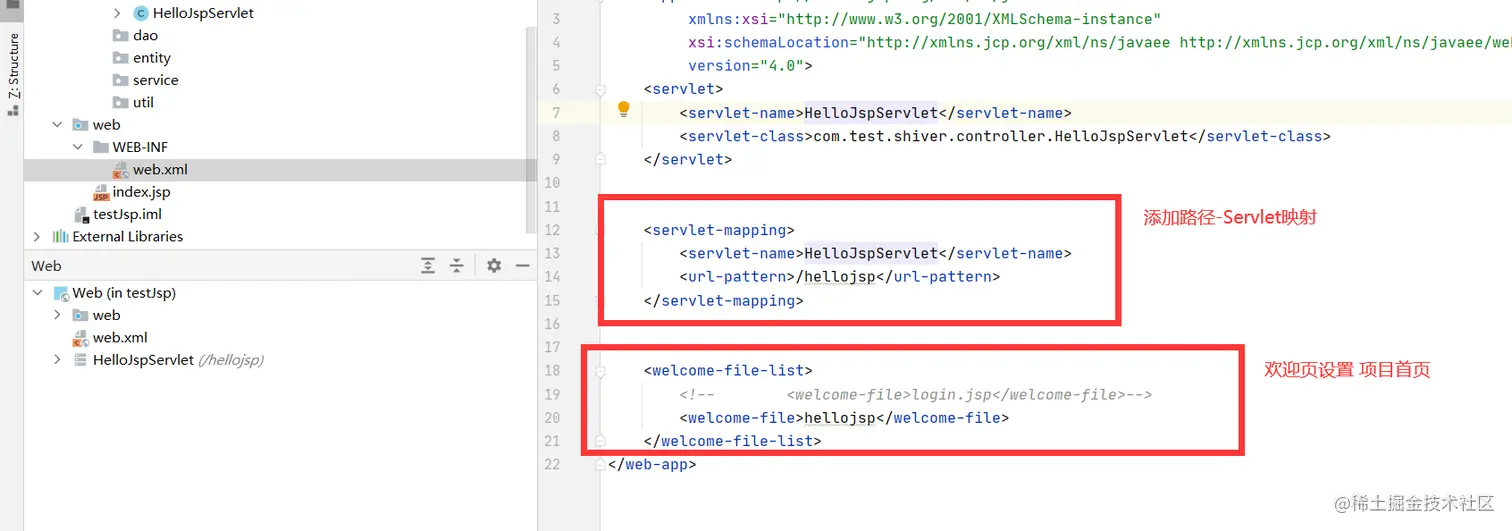Click the entity package folder icon
Viewport: 1512px width, 531px height.
click(121, 58)
